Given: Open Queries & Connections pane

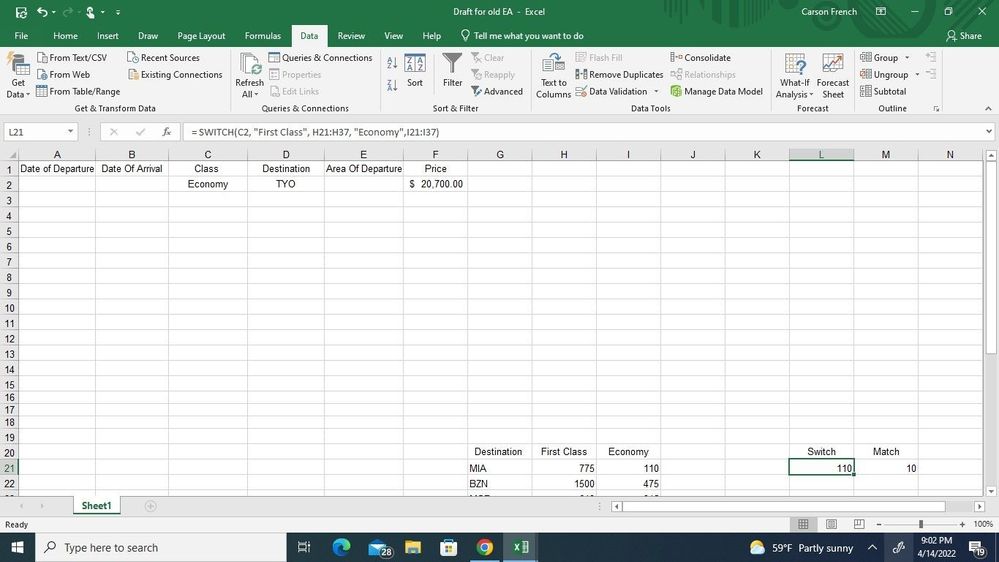Looking at the screenshot, I should (320, 57).
